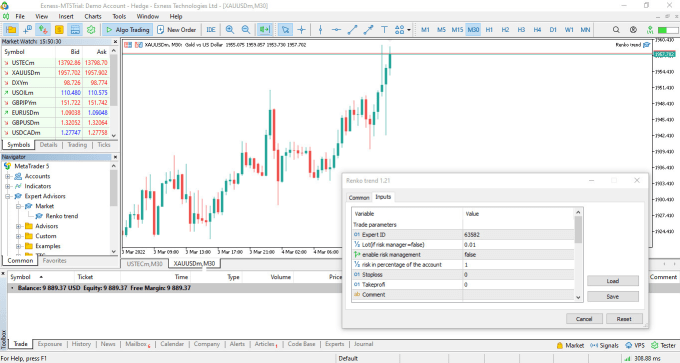Click the search magnifier icon

click(616, 29)
